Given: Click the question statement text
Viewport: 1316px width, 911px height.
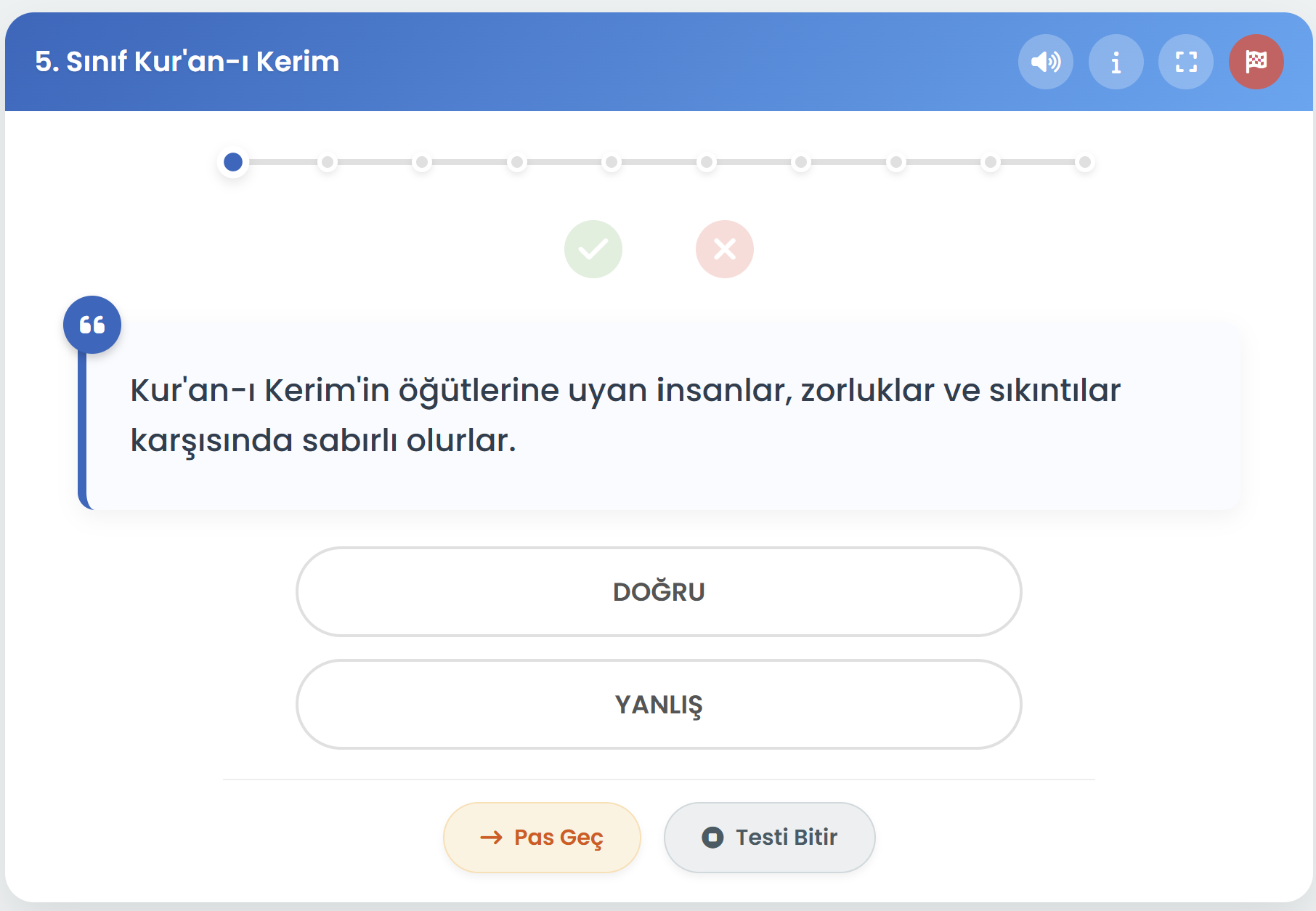Looking at the screenshot, I should [x=625, y=415].
